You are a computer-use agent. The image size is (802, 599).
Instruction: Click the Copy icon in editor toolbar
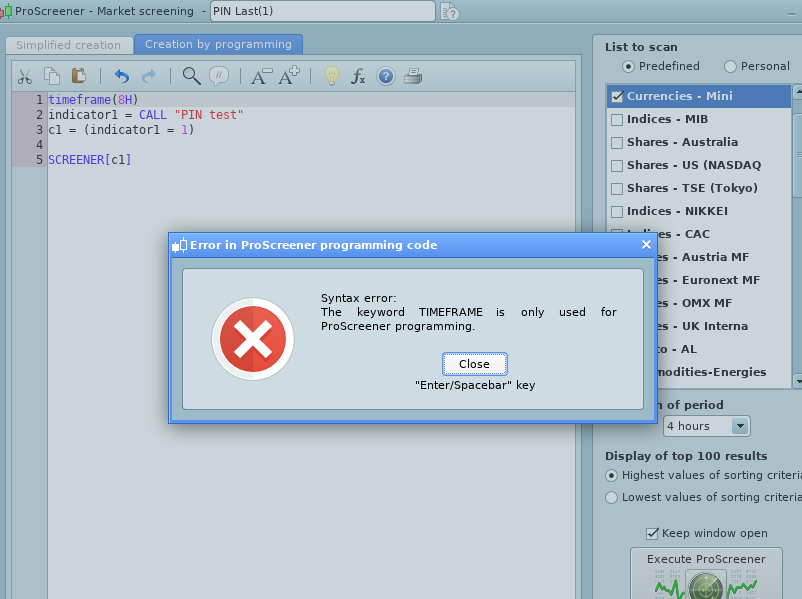[x=52, y=76]
